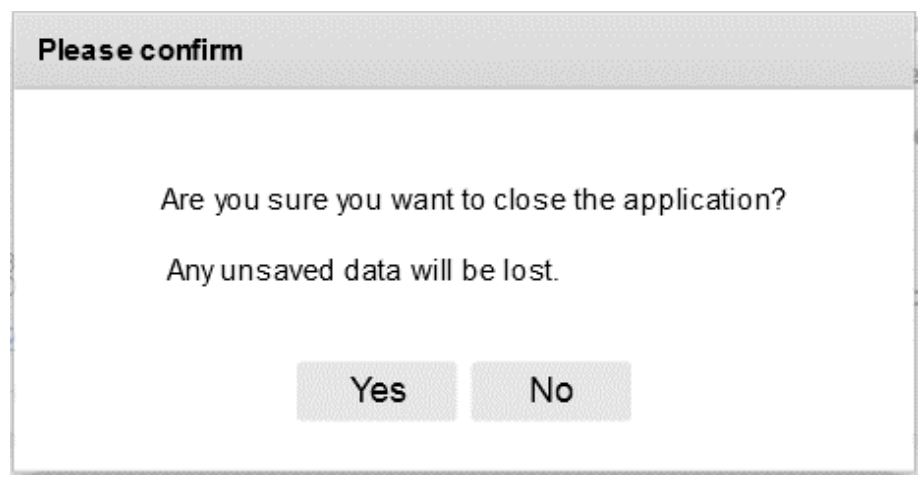The height and width of the screenshot is (481, 924).
Task: Cancel closing by choosing No
Action: point(551,391)
